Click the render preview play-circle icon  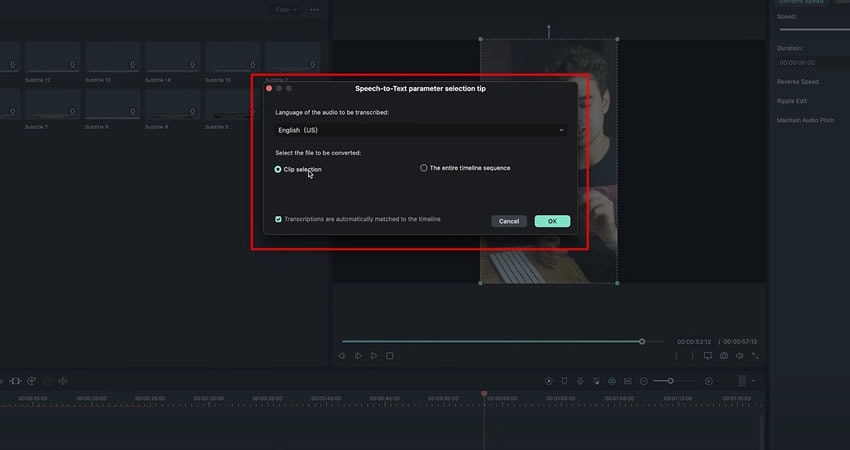tap(549, 381)
